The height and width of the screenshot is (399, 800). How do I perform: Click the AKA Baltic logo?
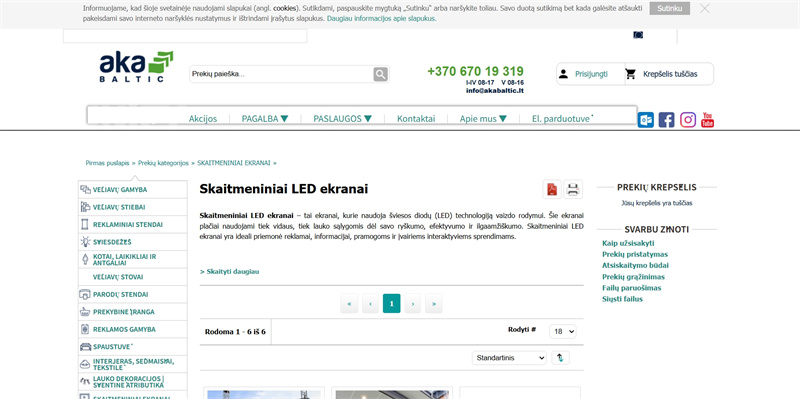pos(136,66)
